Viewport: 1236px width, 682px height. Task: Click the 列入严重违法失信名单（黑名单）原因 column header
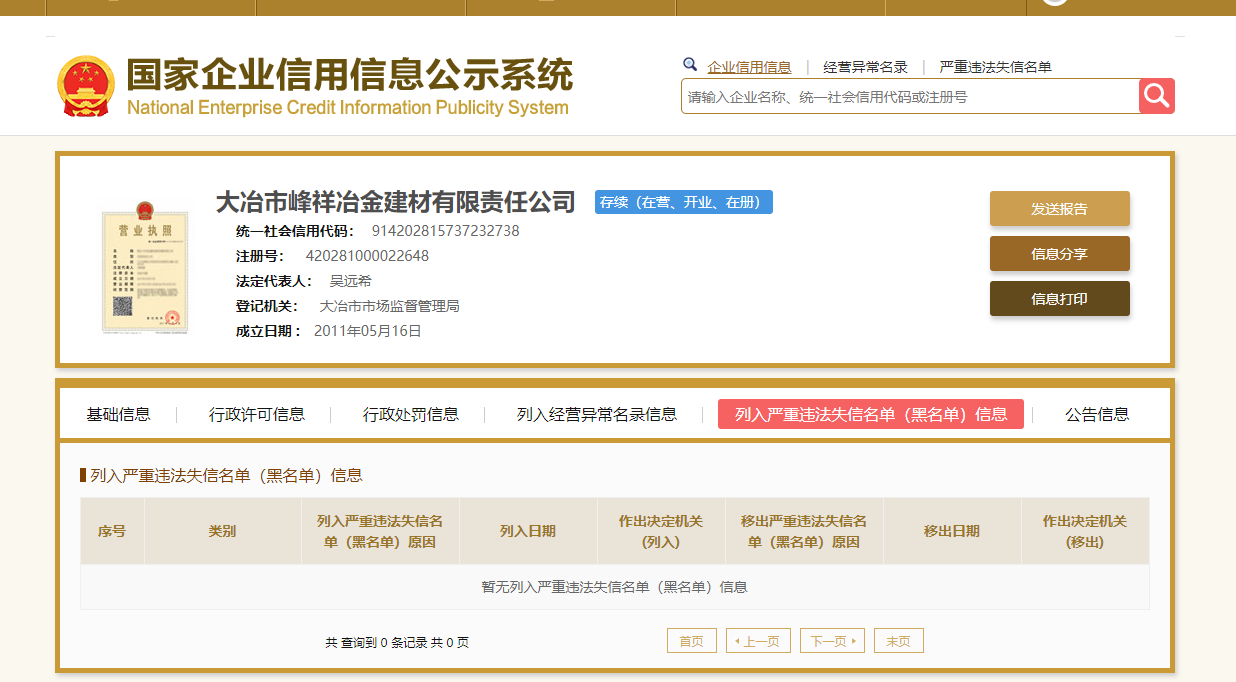click(380, 531)
